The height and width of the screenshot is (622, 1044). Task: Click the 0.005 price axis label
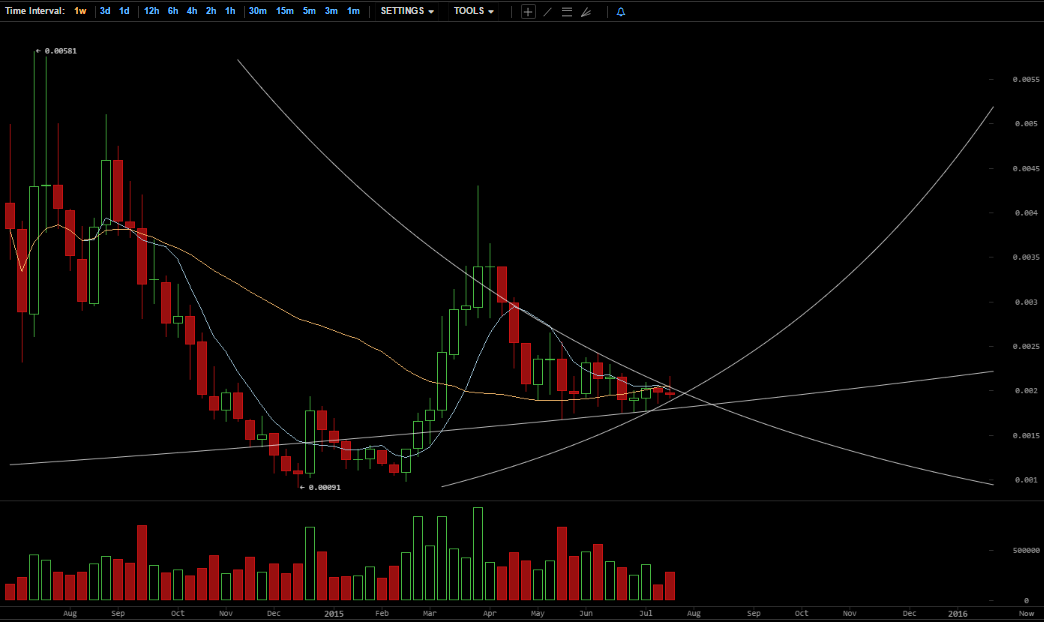[x=1026, y=123]
